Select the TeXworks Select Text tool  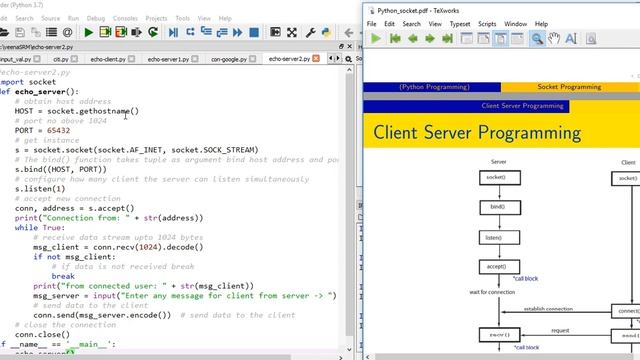coord(571,39)
